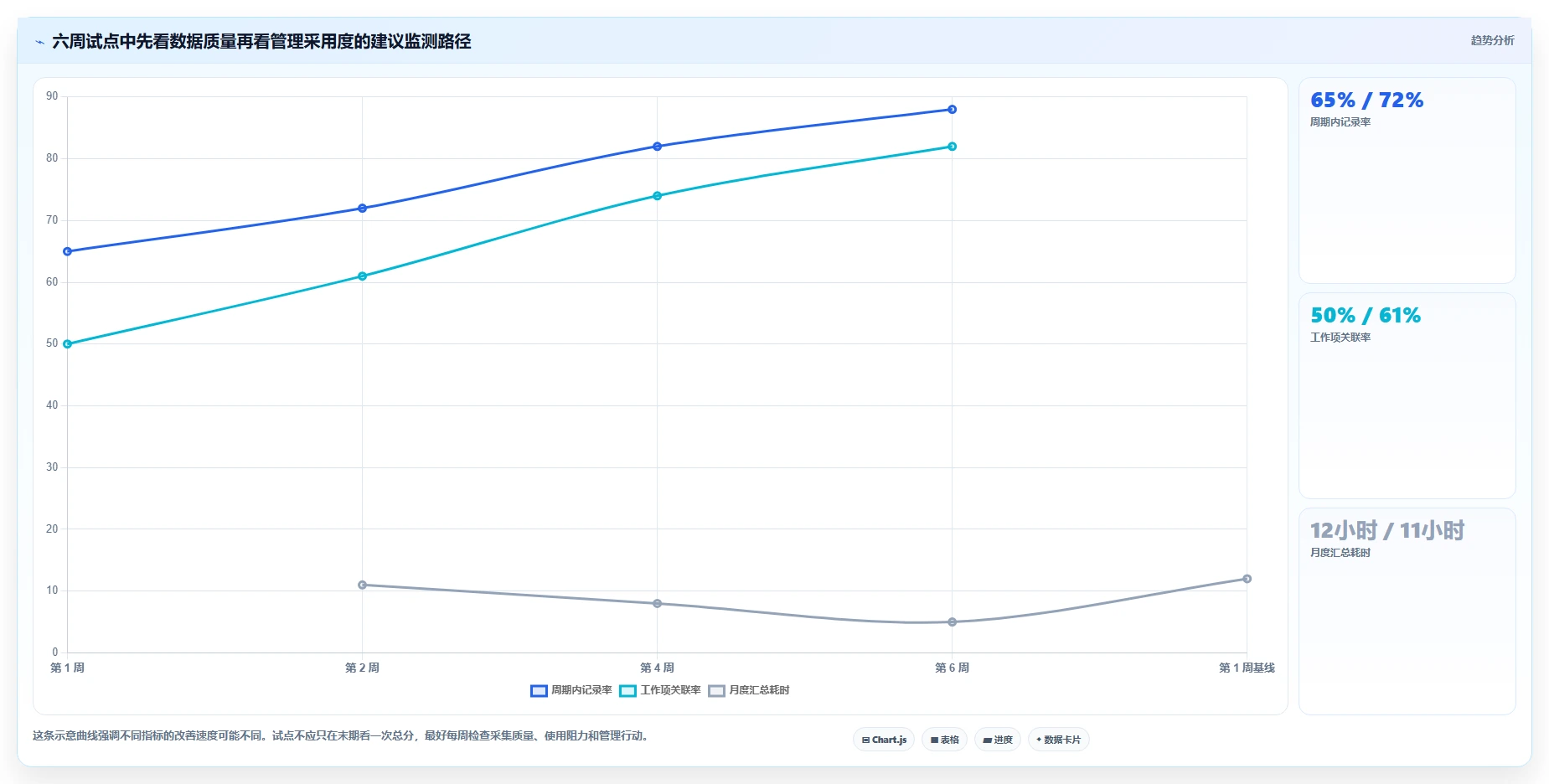Click the y-axis value 0
This screenshot has height=784, width=1549.
[55, 652]
